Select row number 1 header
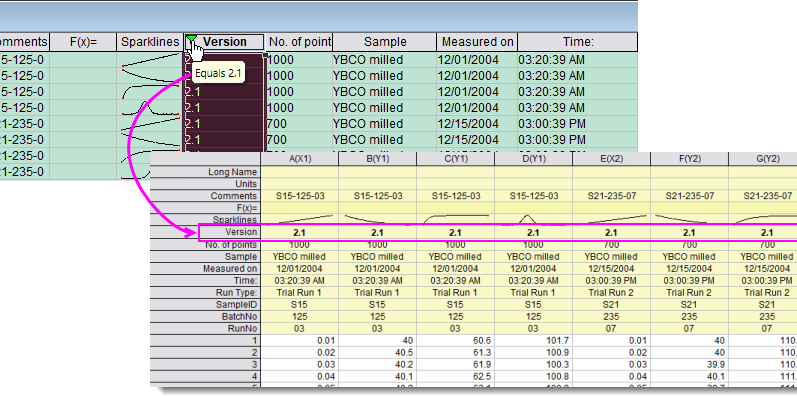This screenshot has height=396, width=797. (x=205, y=341)
